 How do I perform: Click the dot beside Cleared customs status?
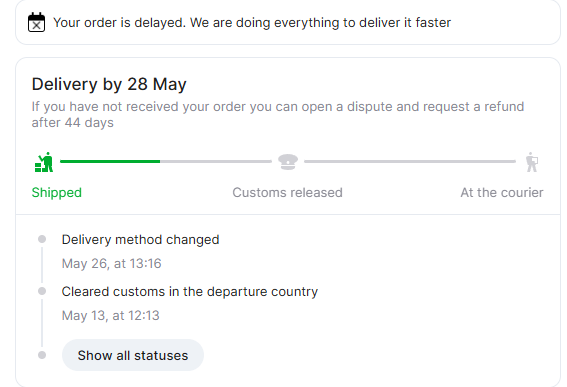click(x=42, y=291)
